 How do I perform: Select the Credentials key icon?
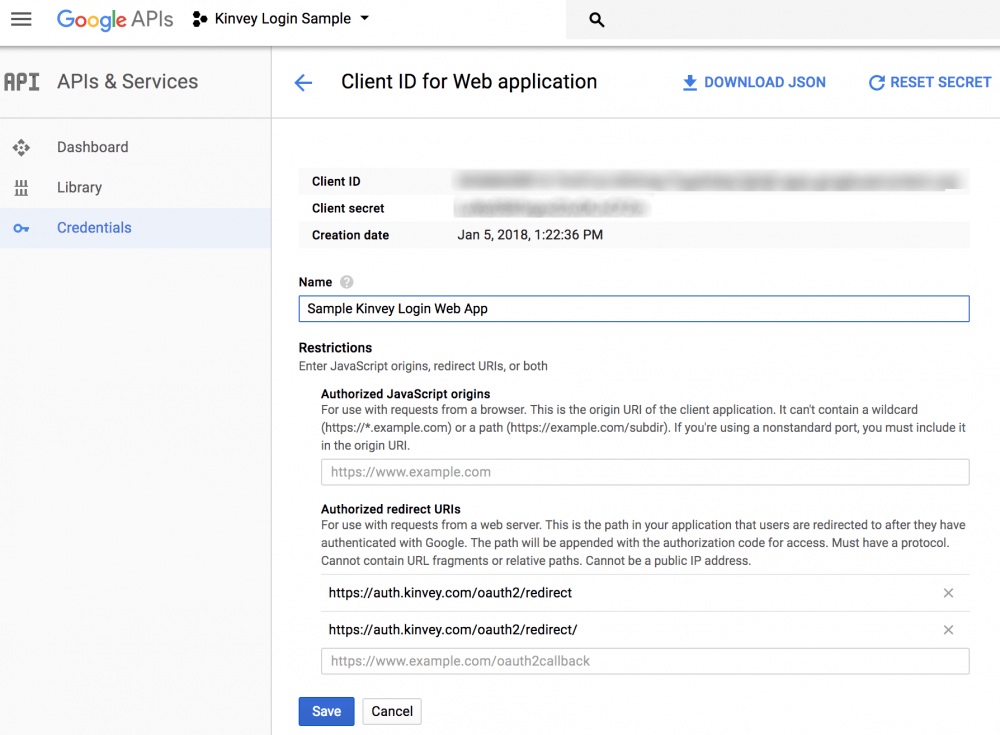click(x=21, y=227)
